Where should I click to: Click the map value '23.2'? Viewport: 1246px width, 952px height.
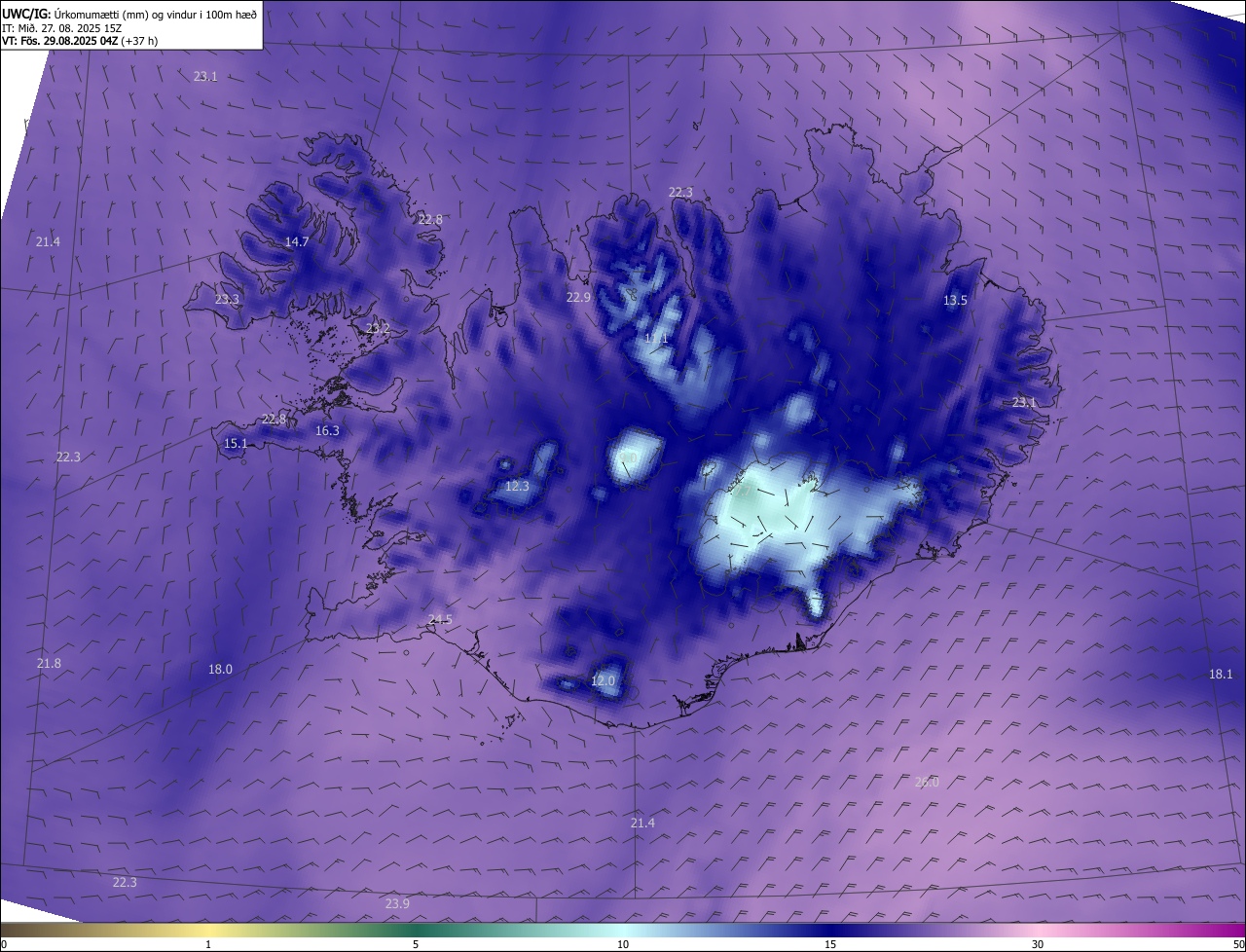(378, 329)
